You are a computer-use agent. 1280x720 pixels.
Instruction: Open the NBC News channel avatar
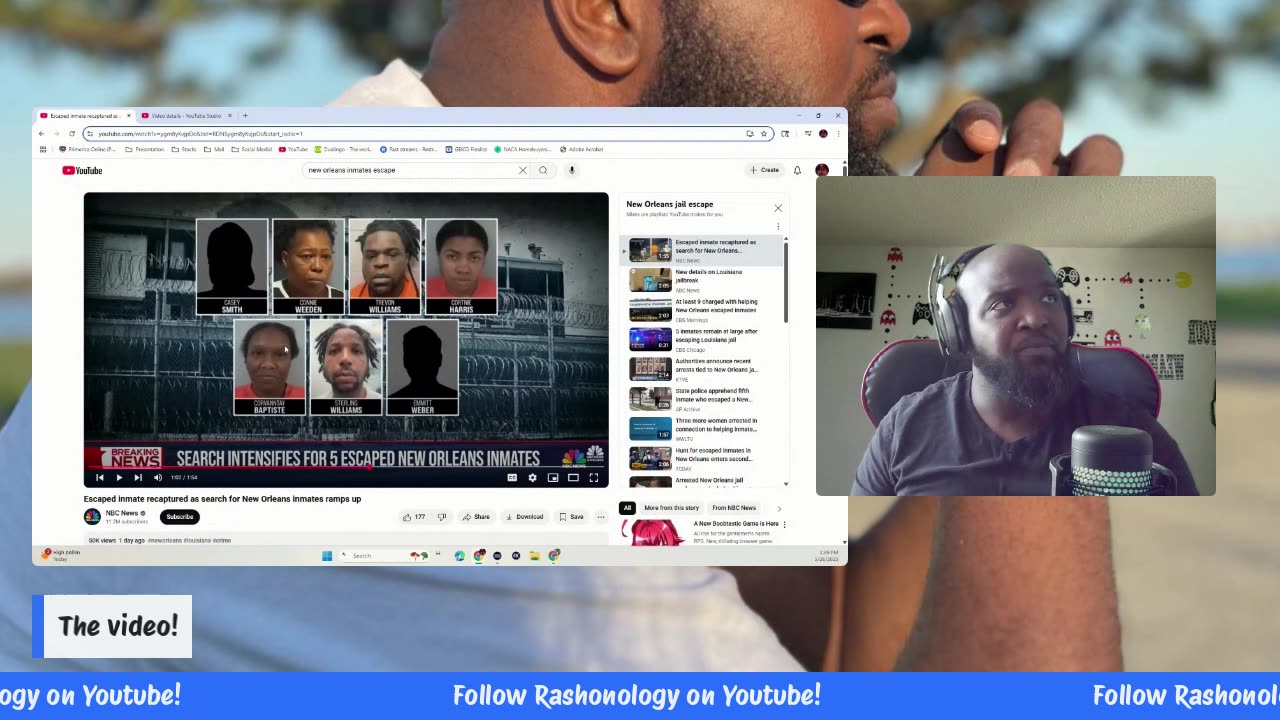coord(92,516)
